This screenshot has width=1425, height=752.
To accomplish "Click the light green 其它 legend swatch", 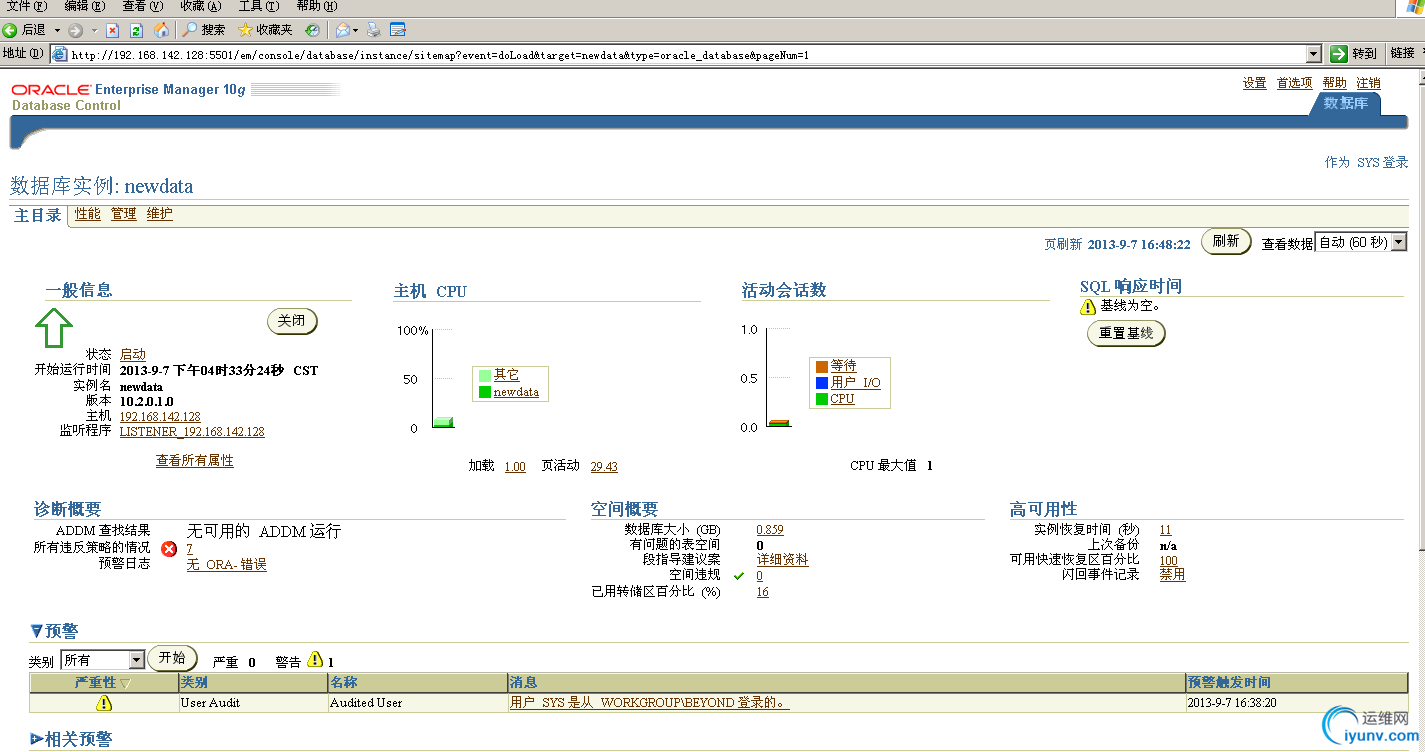I will click(485, 375).
